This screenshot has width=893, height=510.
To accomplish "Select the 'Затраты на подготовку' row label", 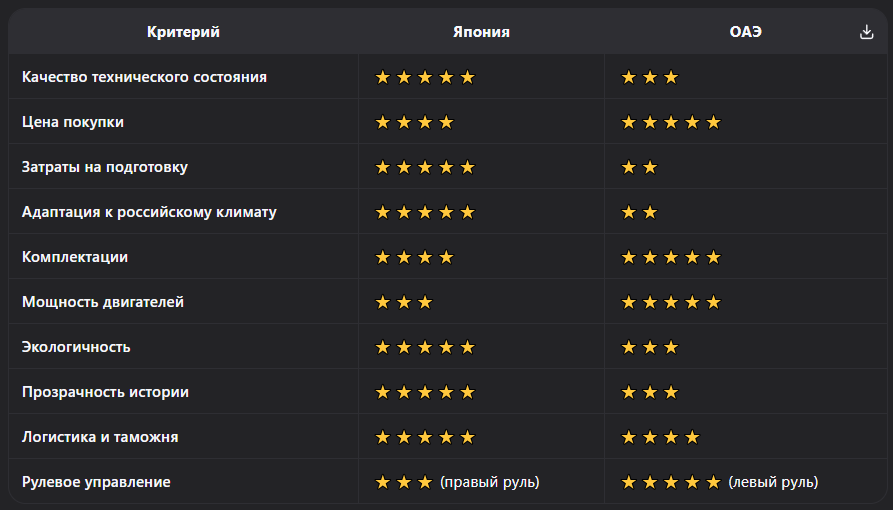I will point(105,167).
